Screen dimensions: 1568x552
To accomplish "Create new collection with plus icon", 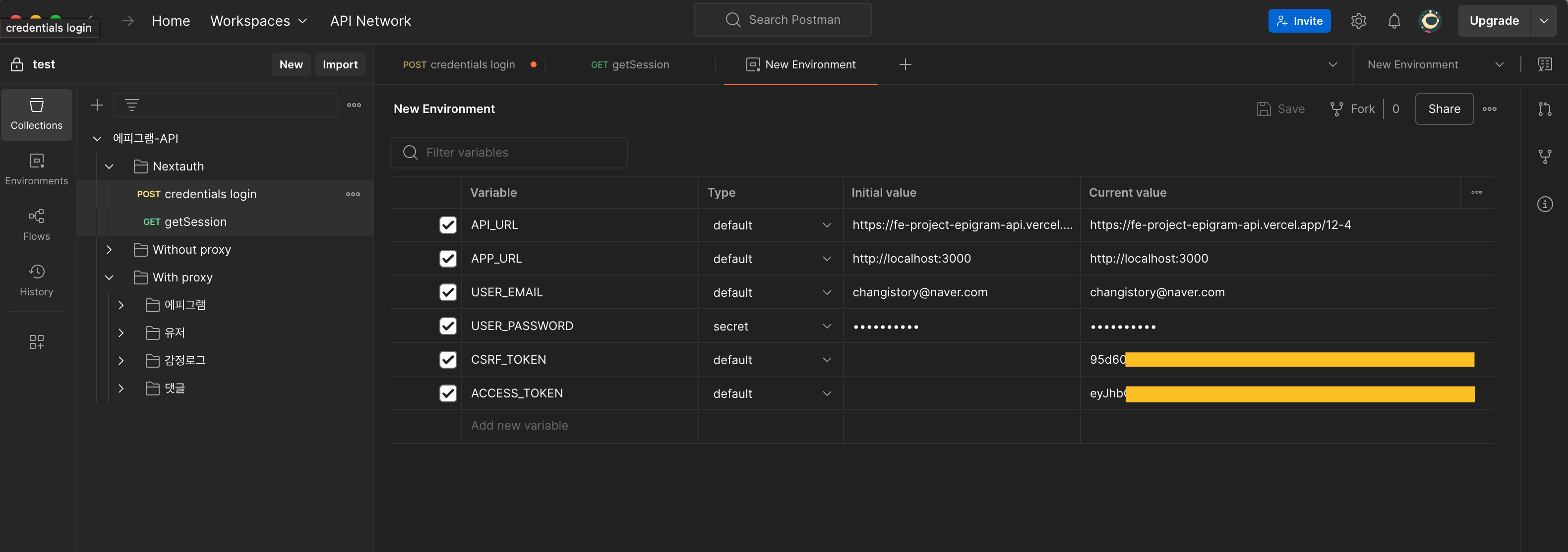I will pyautogui.click(x=97, y=105).
